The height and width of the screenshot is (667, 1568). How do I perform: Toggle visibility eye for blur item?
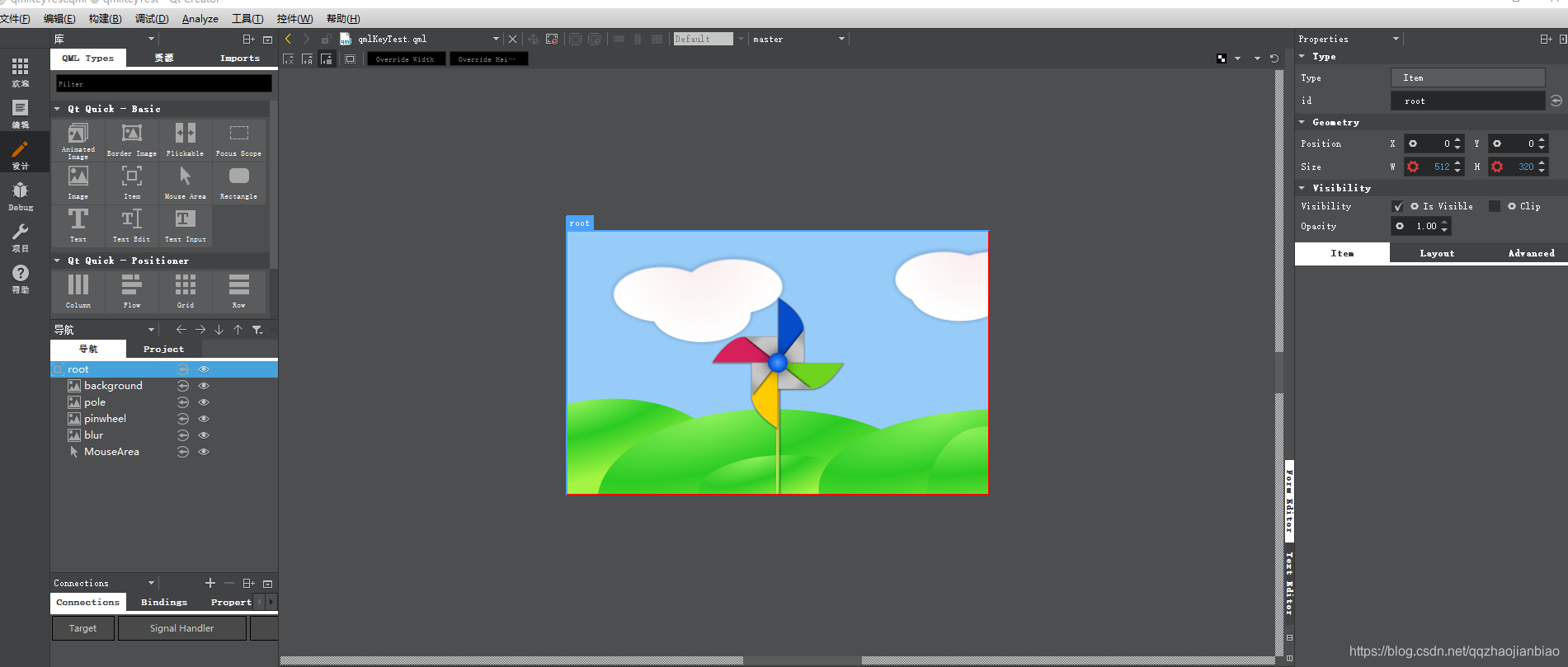click(204, 435)
